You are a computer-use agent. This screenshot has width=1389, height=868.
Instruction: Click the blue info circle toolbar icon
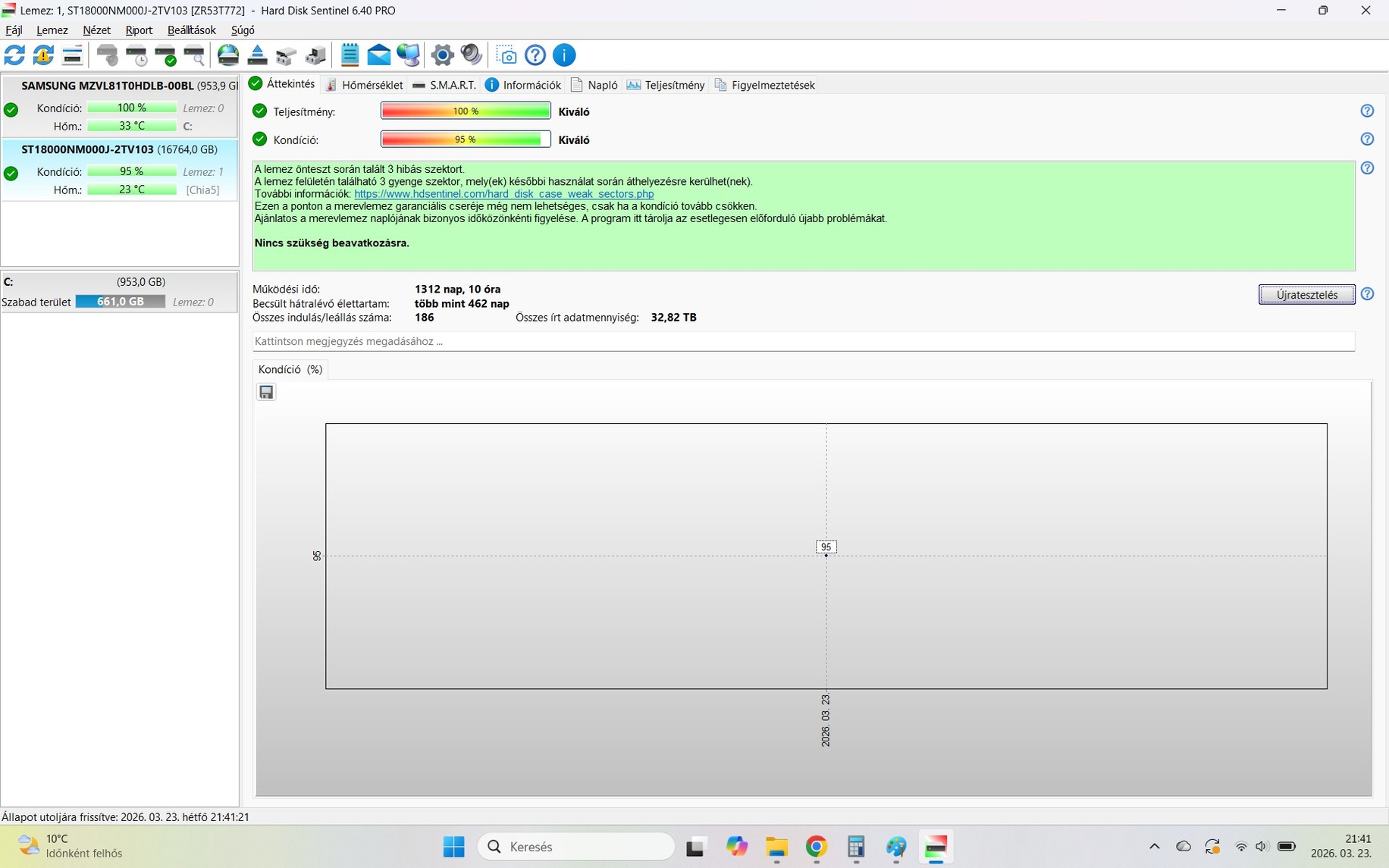pos(564,55)
